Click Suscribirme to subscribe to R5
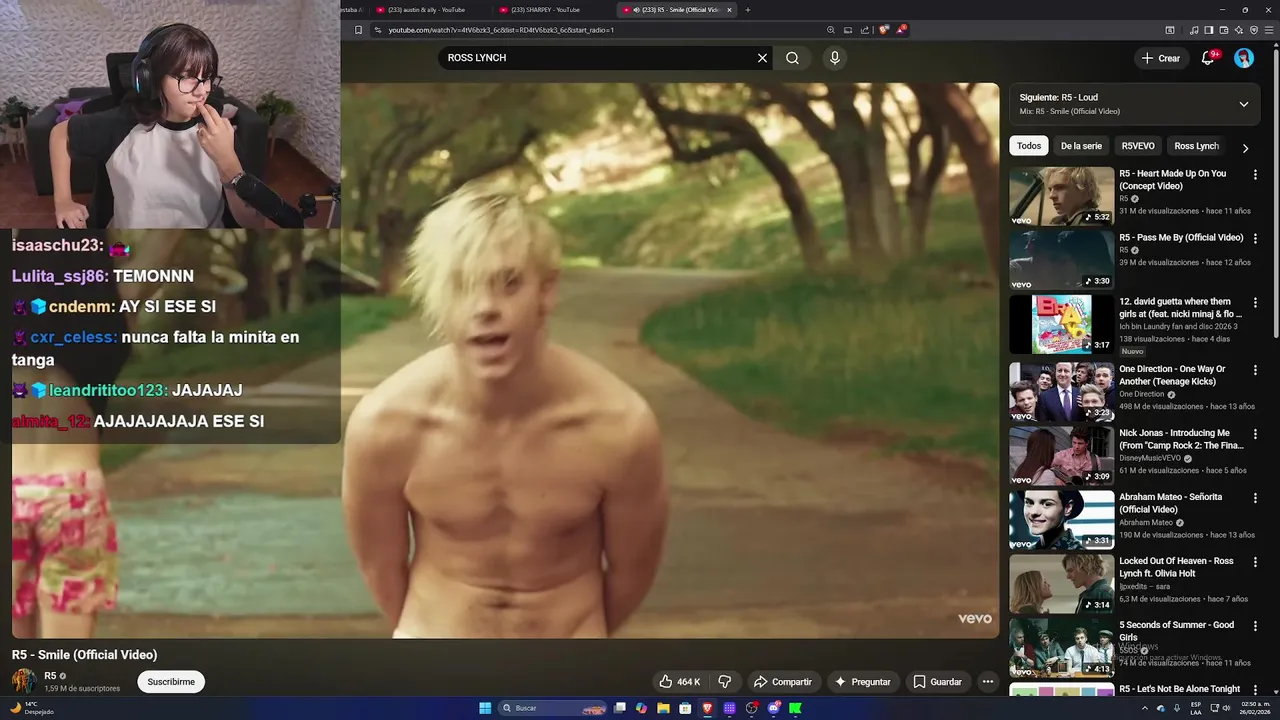 coord(171,682)
